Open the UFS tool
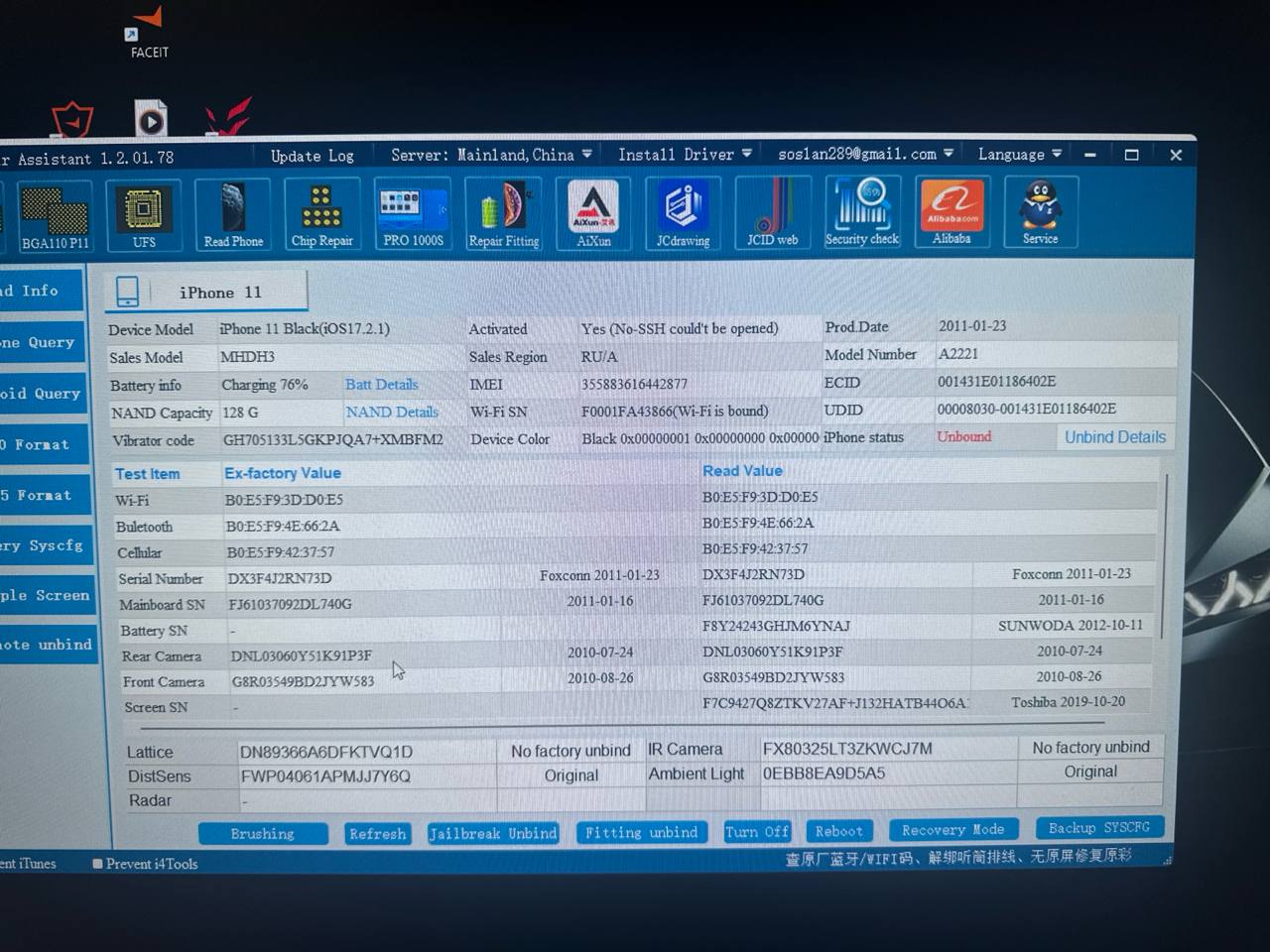 point(144,215)
